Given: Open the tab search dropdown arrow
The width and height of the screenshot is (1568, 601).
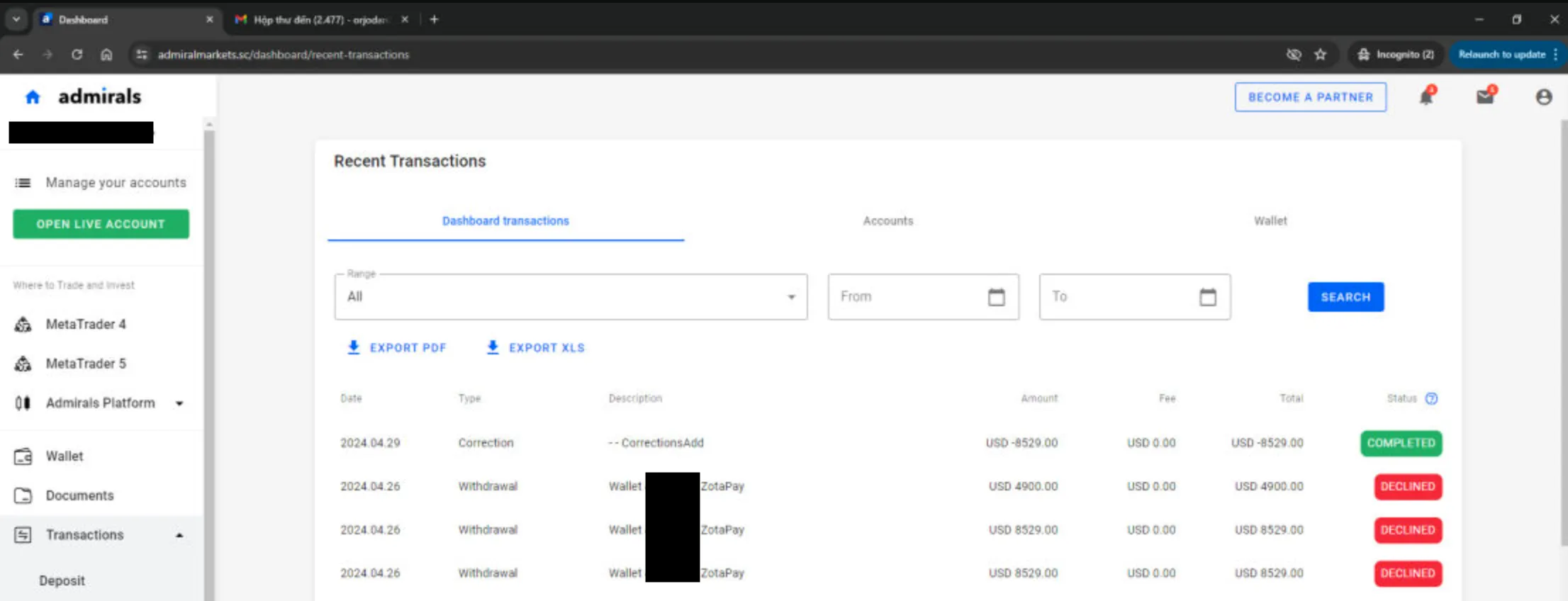Looking at the screenshot, I should tap(16, 20).
